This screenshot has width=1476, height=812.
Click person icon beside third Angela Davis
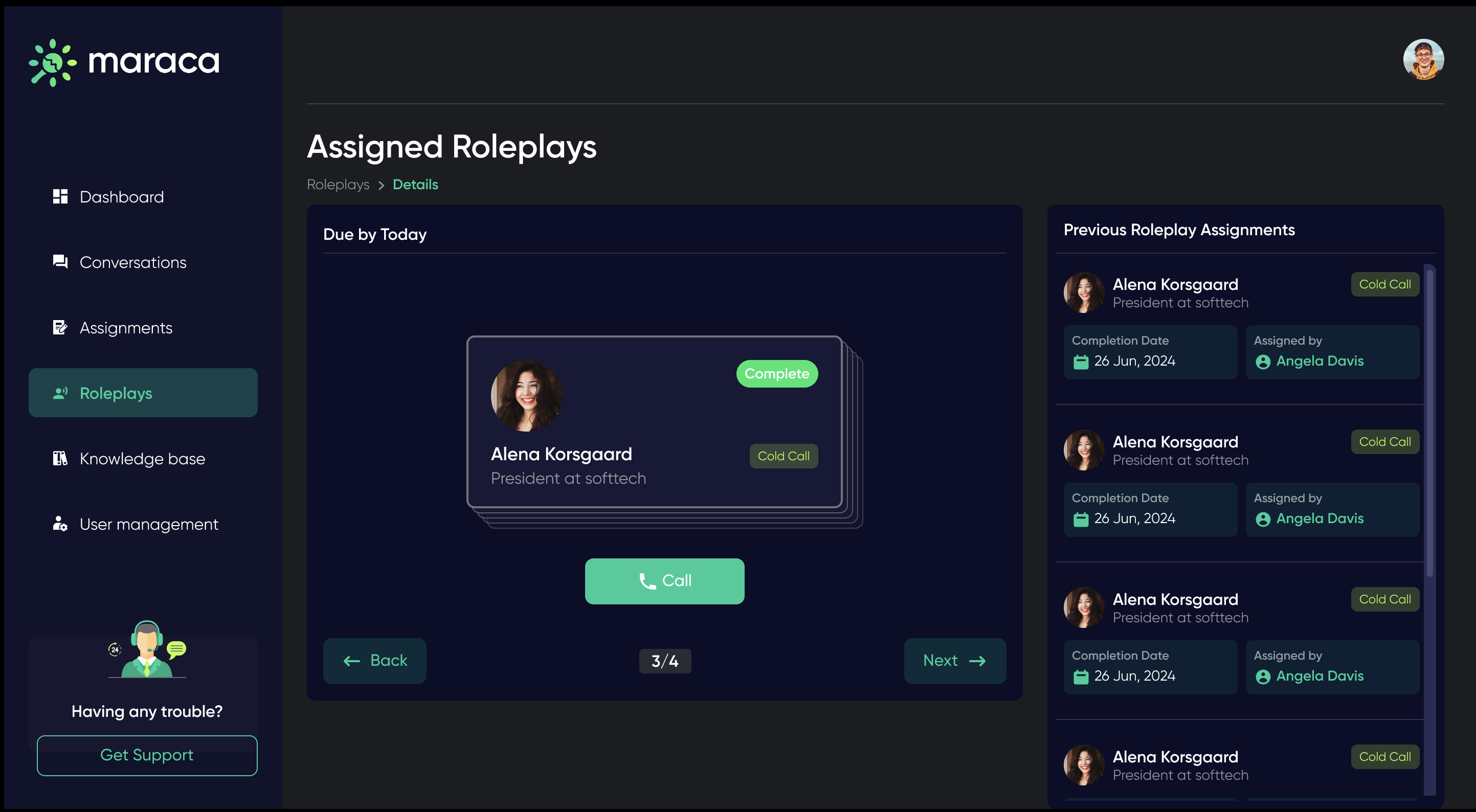pos(1263,677)
